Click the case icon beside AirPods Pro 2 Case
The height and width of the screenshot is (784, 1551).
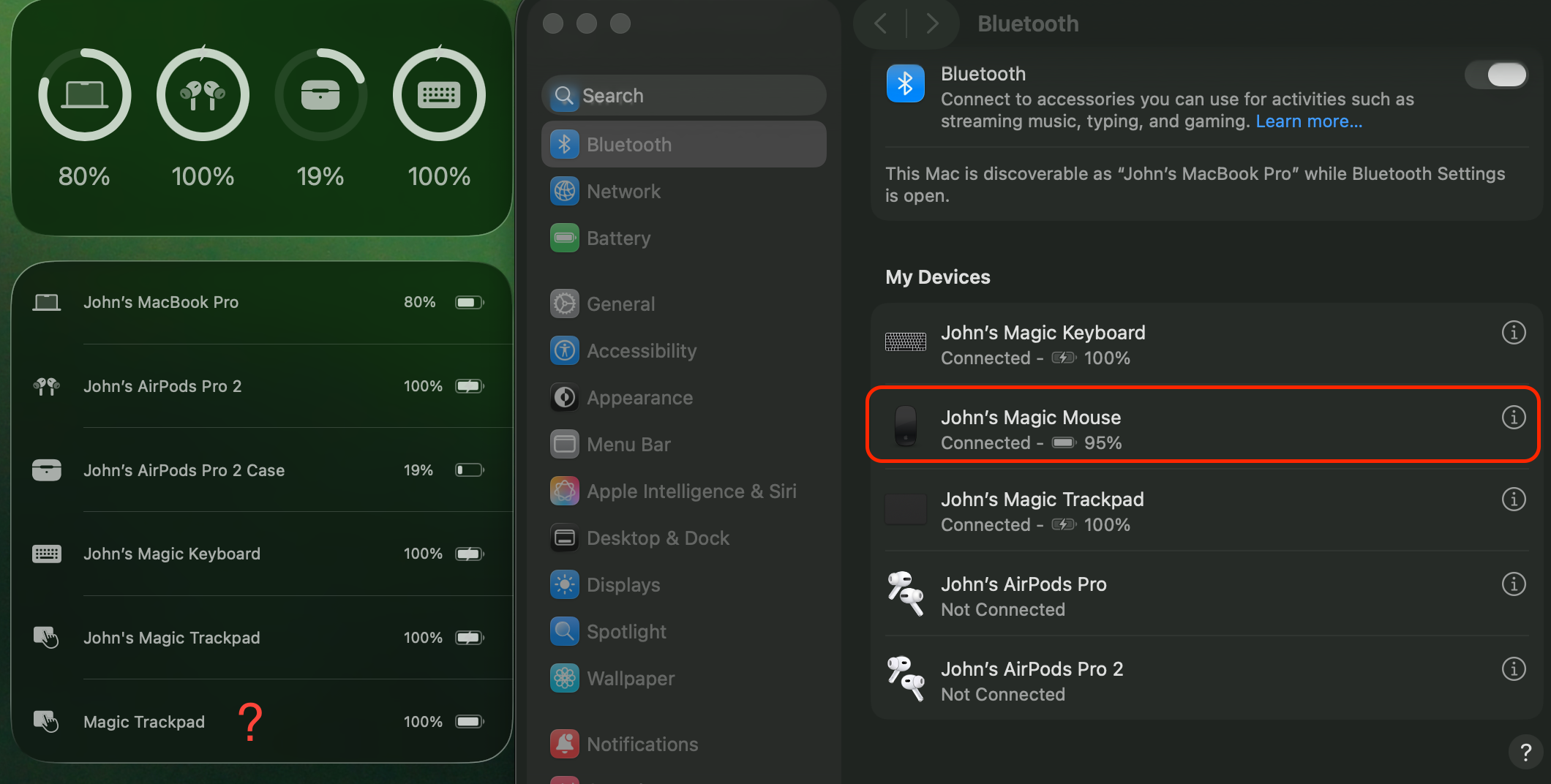pos(47,470)
